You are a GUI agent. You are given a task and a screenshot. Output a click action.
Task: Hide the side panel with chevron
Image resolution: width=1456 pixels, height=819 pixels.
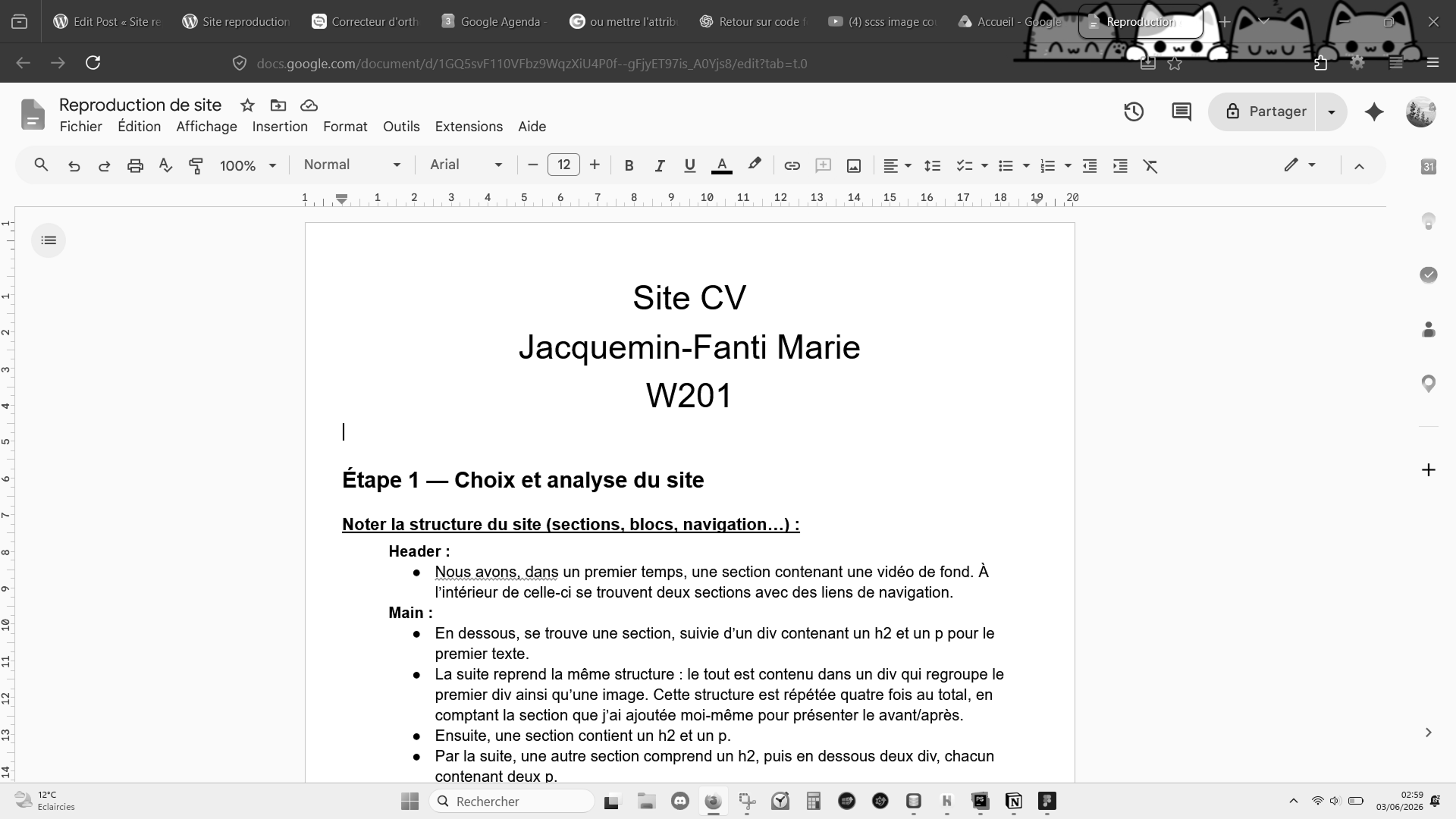[x=1429, y=733]
